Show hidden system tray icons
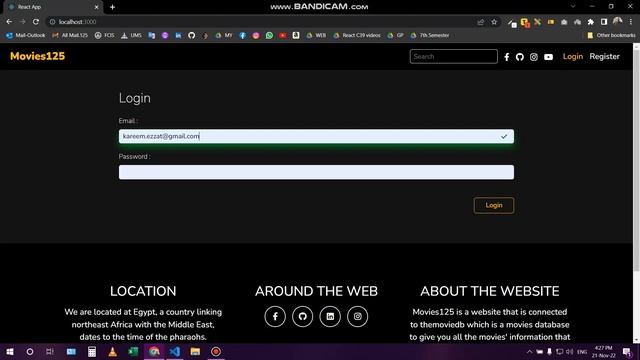Screen dimensions: 640x360 [529, 351]
